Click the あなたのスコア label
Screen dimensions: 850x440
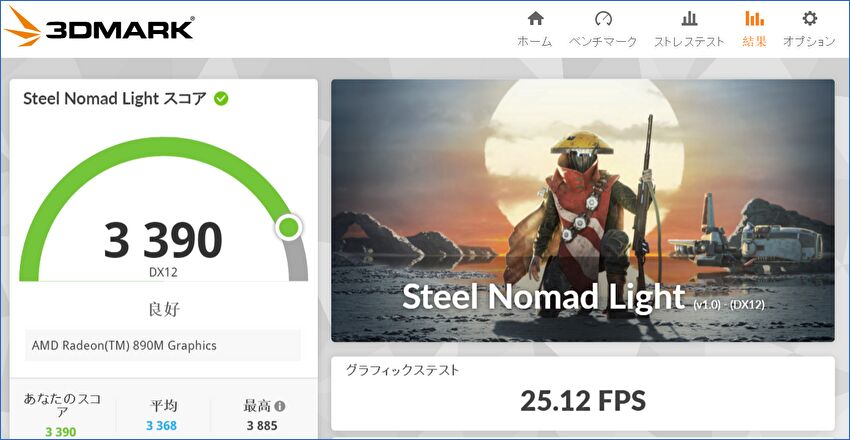[x=61, y=405]
